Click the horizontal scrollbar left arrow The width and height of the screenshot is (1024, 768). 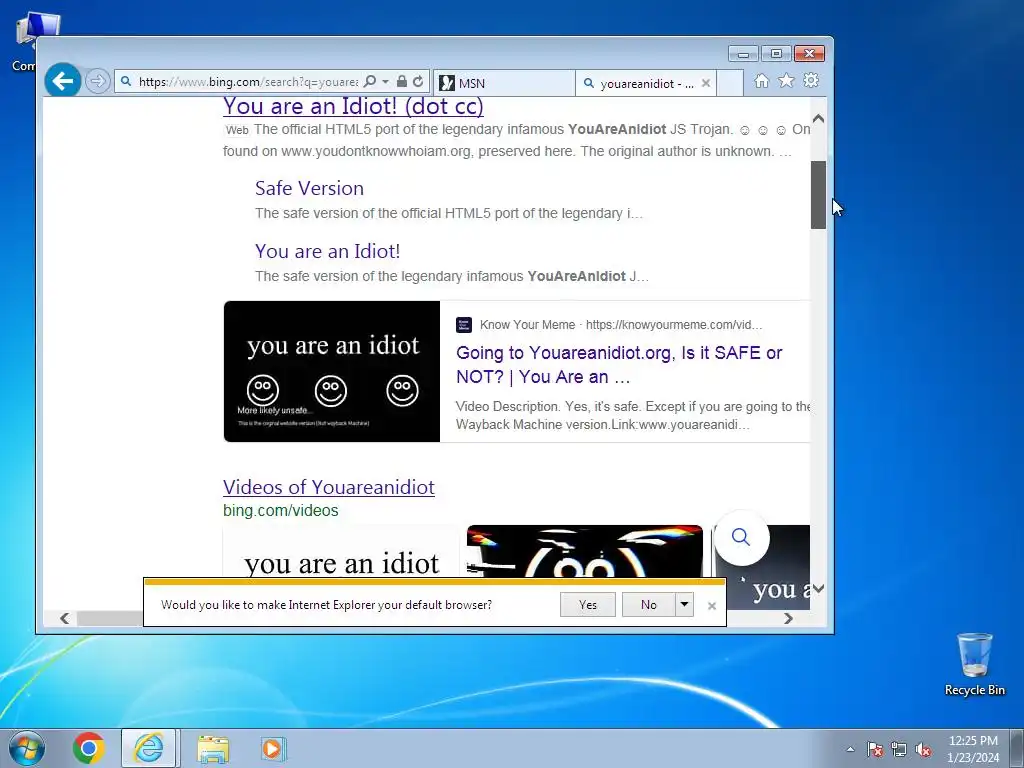(x=64, y=618)
